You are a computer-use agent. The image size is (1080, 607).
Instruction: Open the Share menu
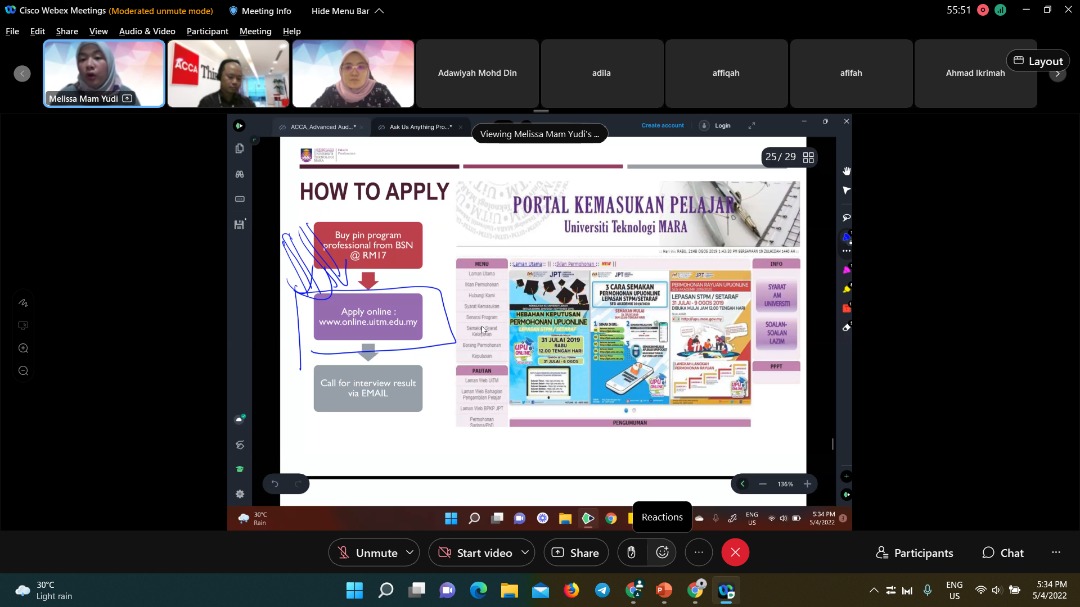pyautogui.click(x=67, y=31)
